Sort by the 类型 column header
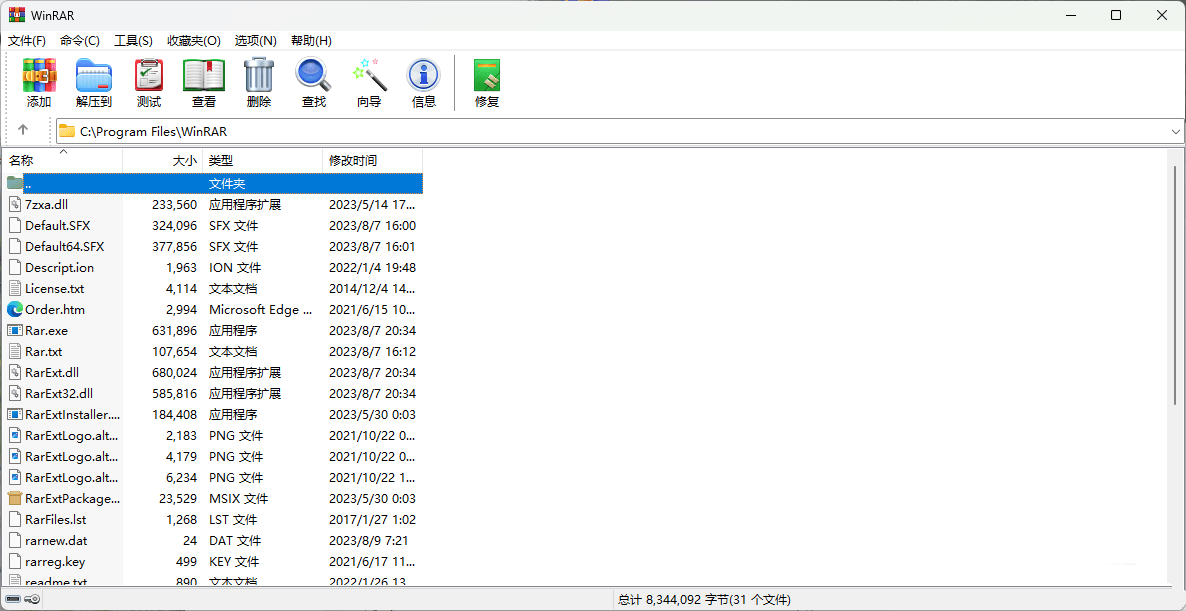Screen dimensions: 1186x611 click(x=262, y=160)
